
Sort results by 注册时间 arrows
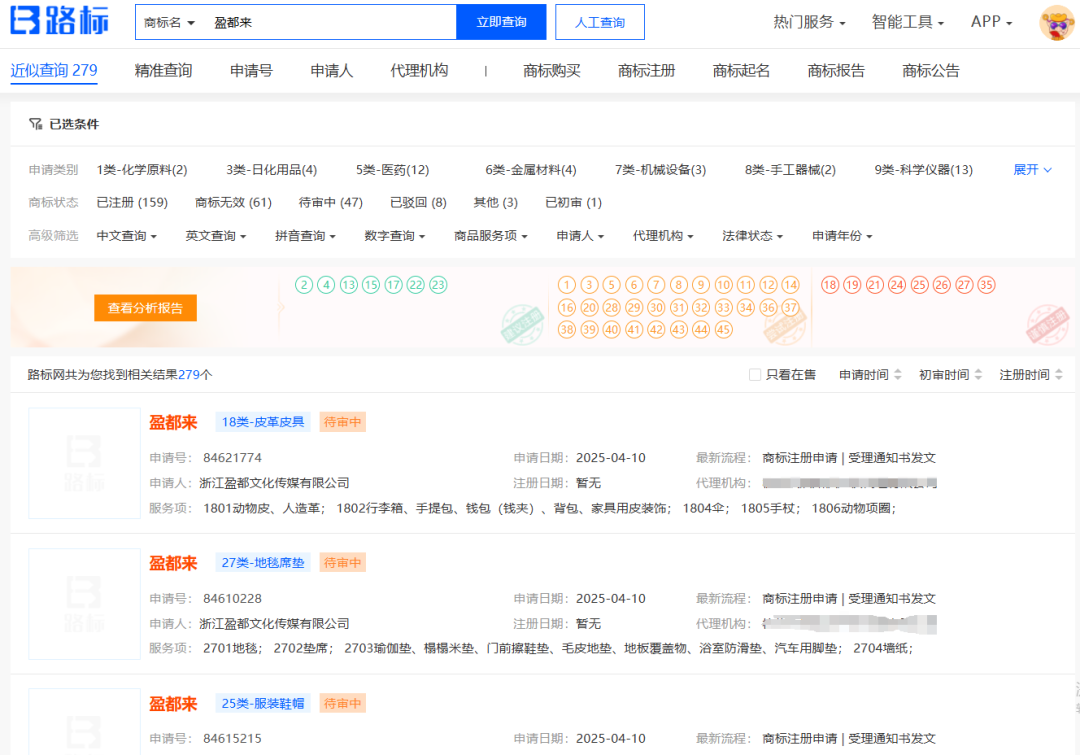tap(1059, 374)
